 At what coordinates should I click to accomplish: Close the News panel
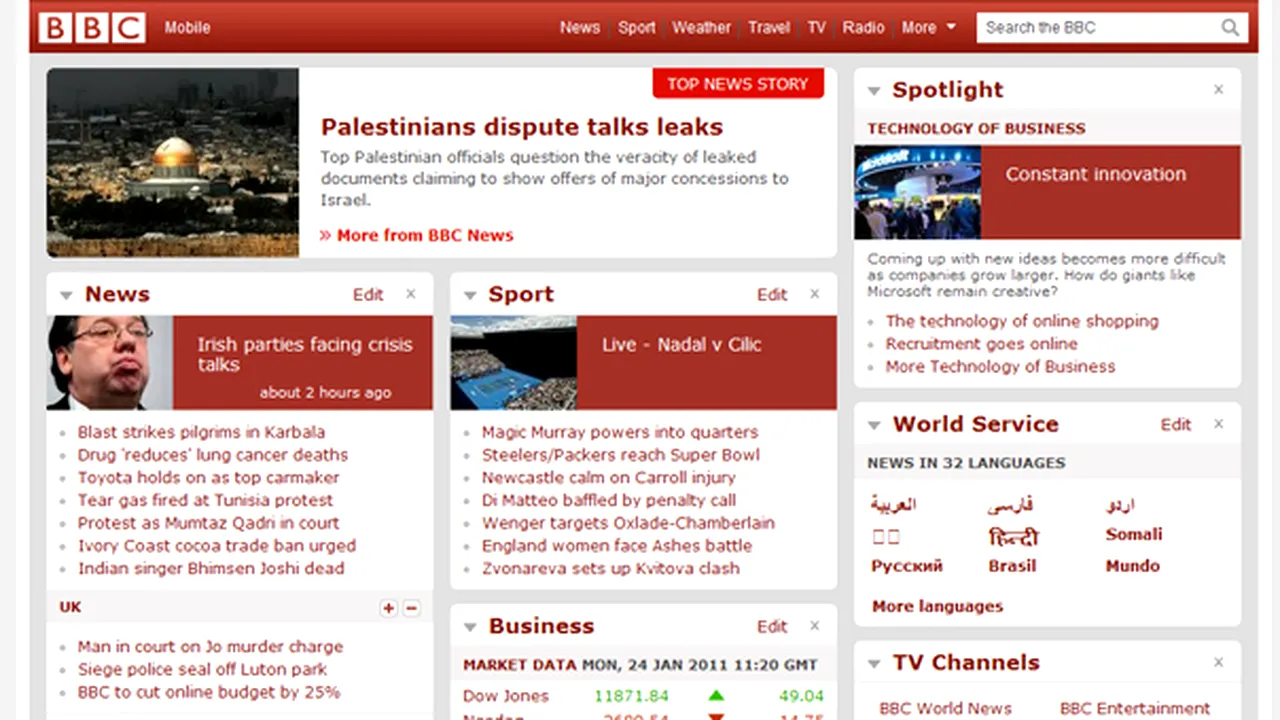pos(411,294)
